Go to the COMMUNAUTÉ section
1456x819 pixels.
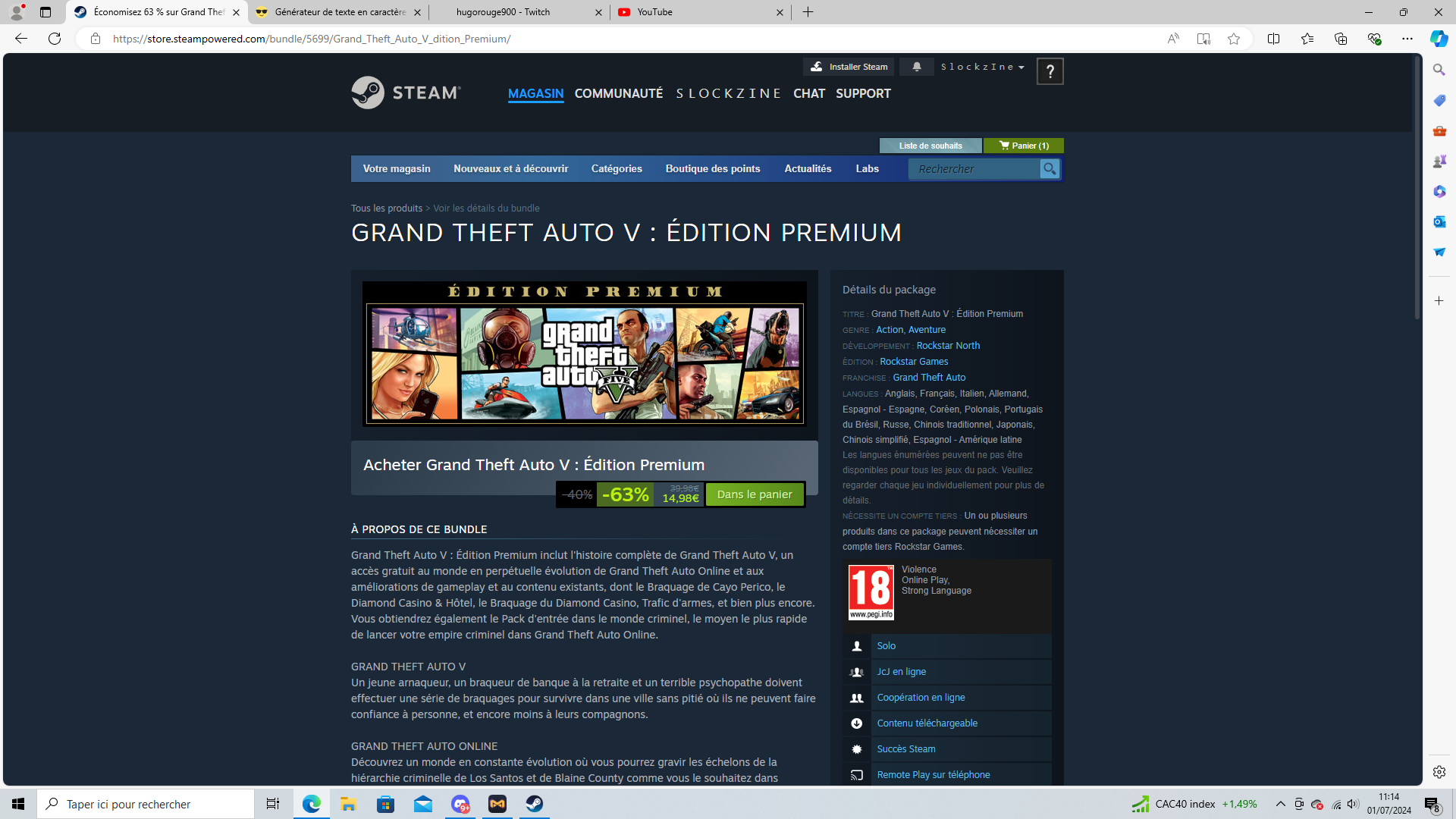click(619, 93)
